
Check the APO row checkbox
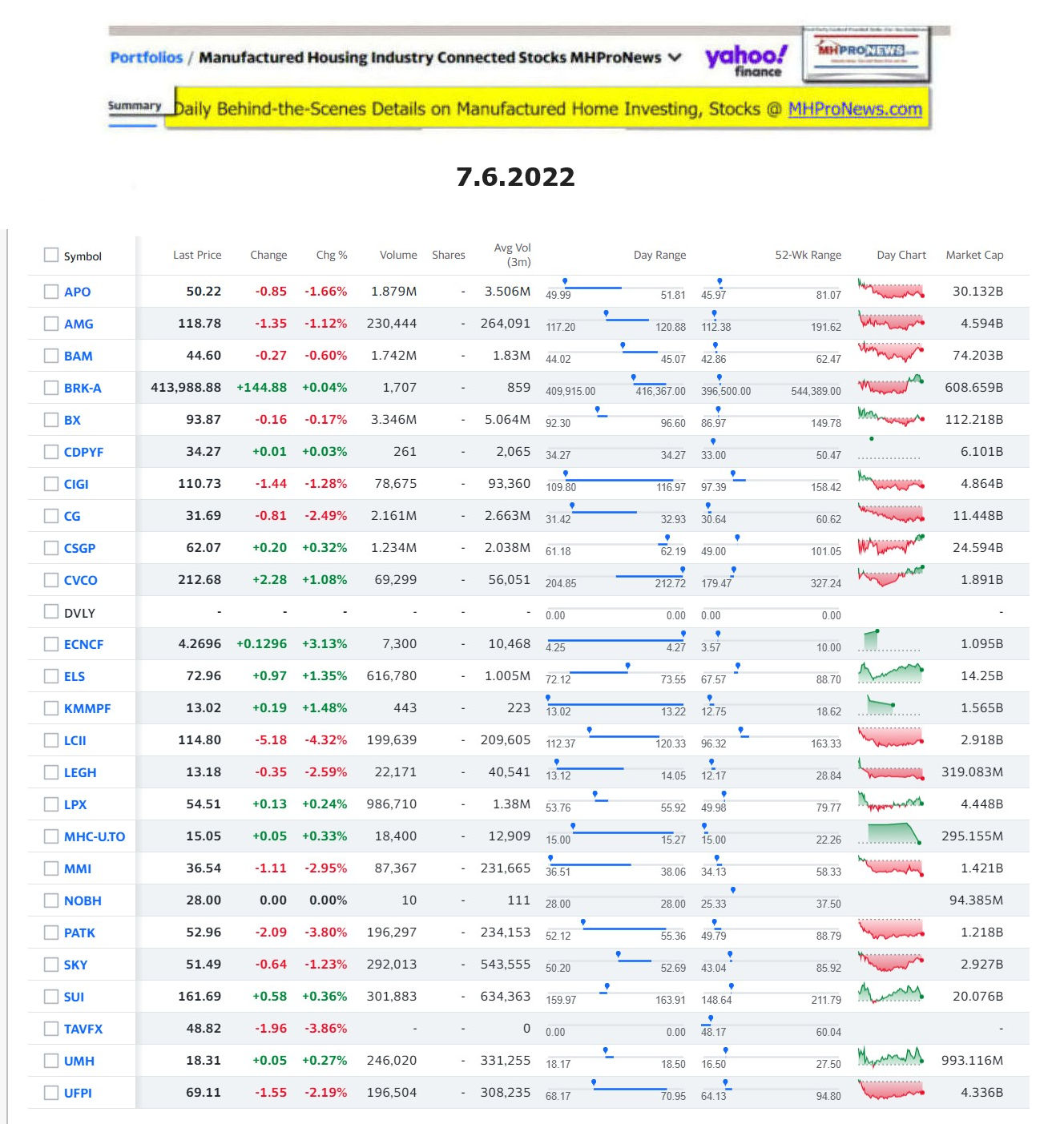(x=51, y=292)
